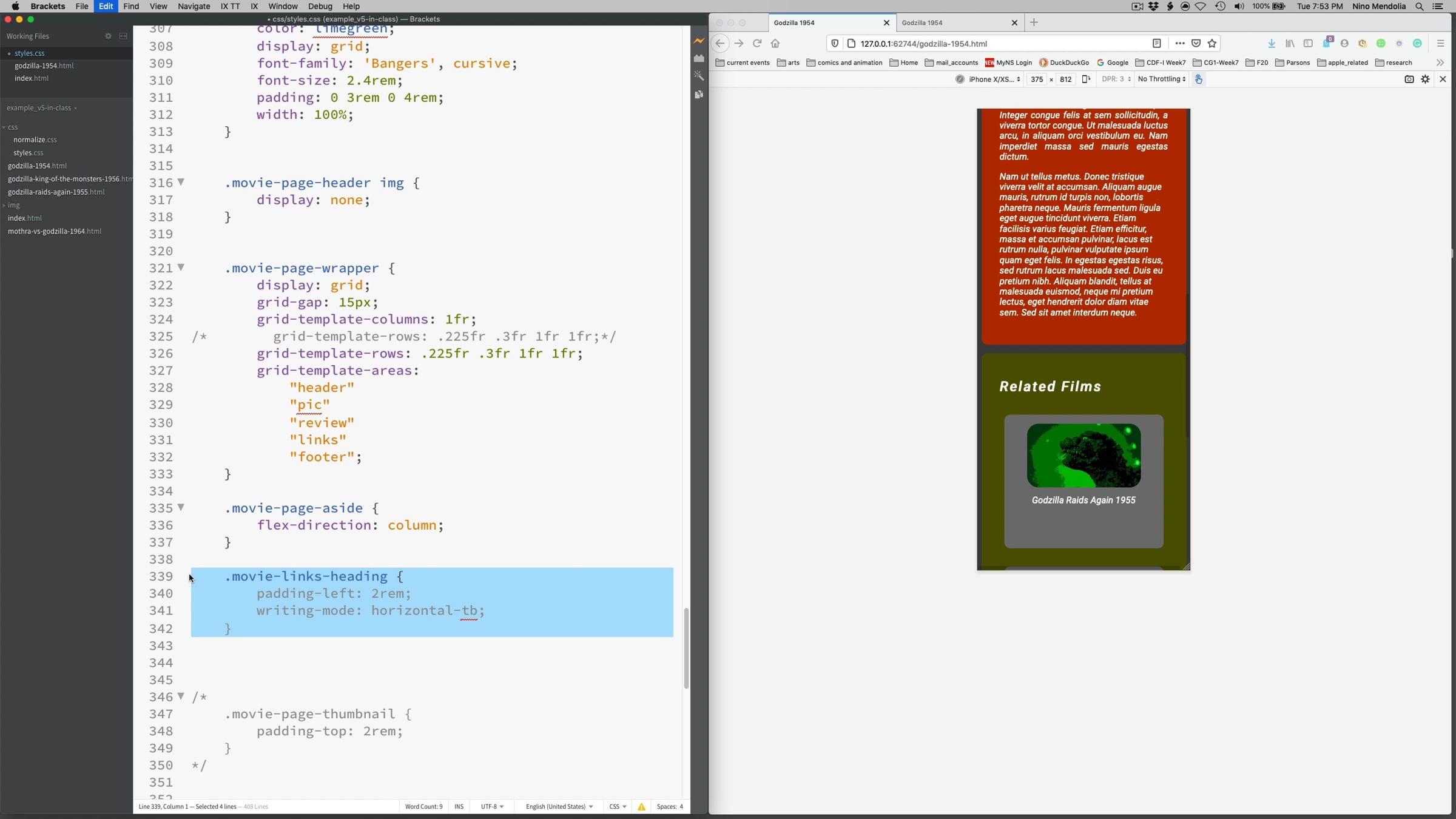Open godzilla-raids-again-1955.html in file tree
This screenshot has width=1456, height=819.
(56, 192)
